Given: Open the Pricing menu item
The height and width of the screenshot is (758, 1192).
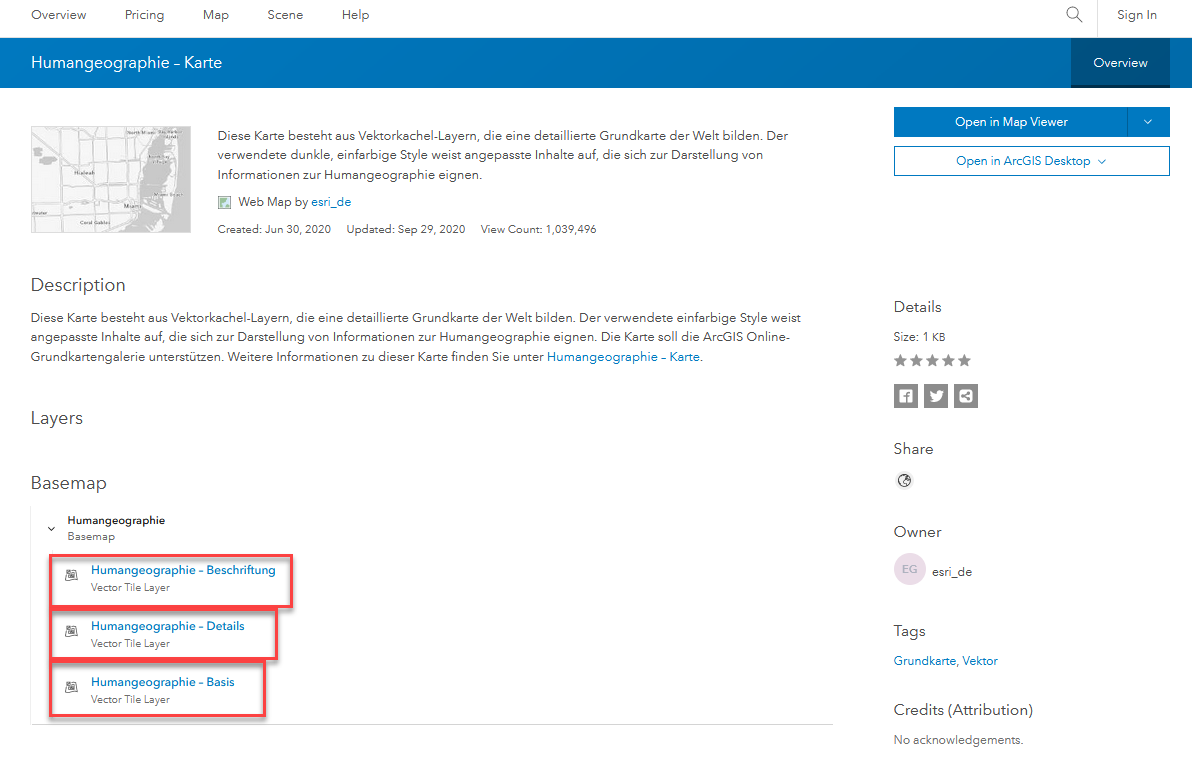Looking at the screenshot, I should (x=144, y=14).
